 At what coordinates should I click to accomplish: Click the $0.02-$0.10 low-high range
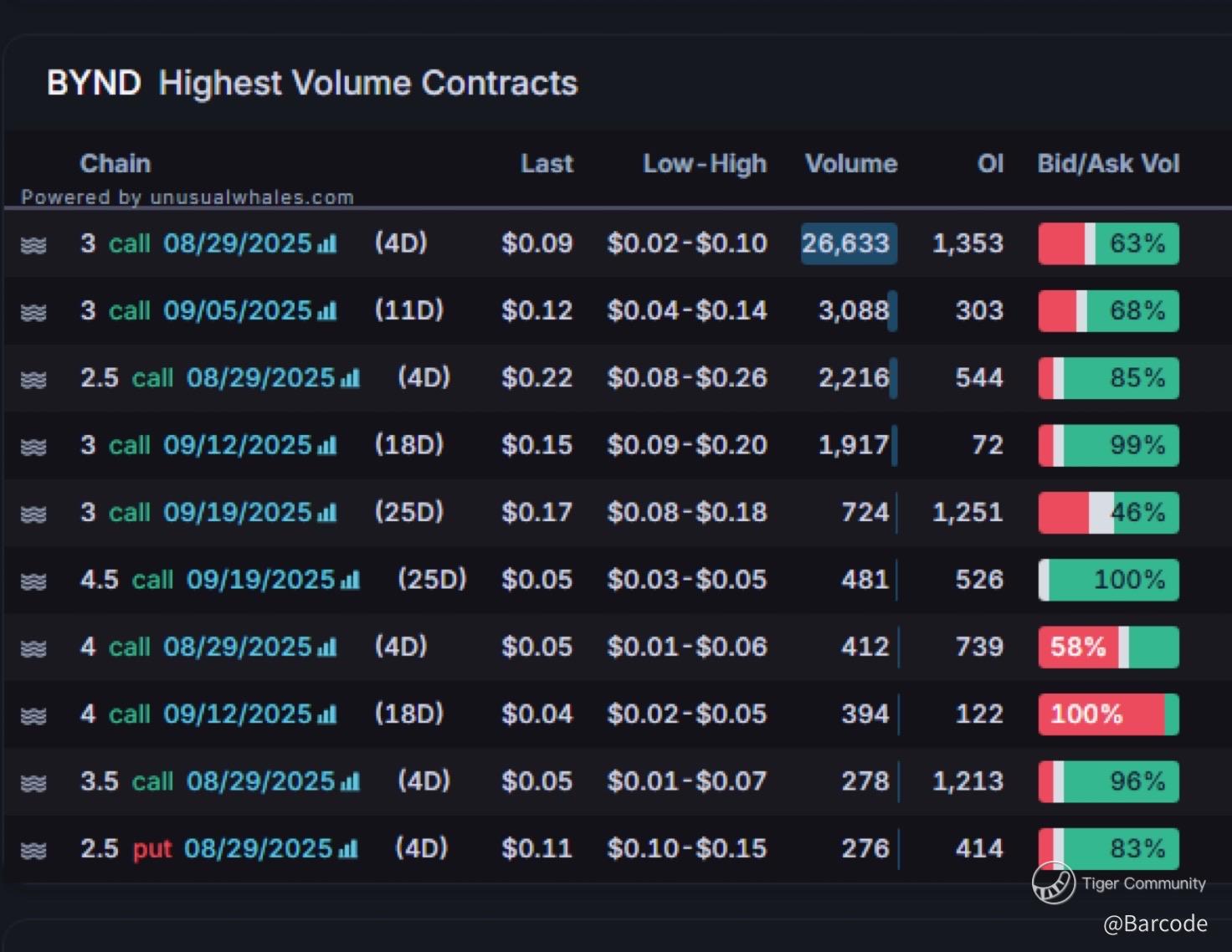tap(687, 243)
